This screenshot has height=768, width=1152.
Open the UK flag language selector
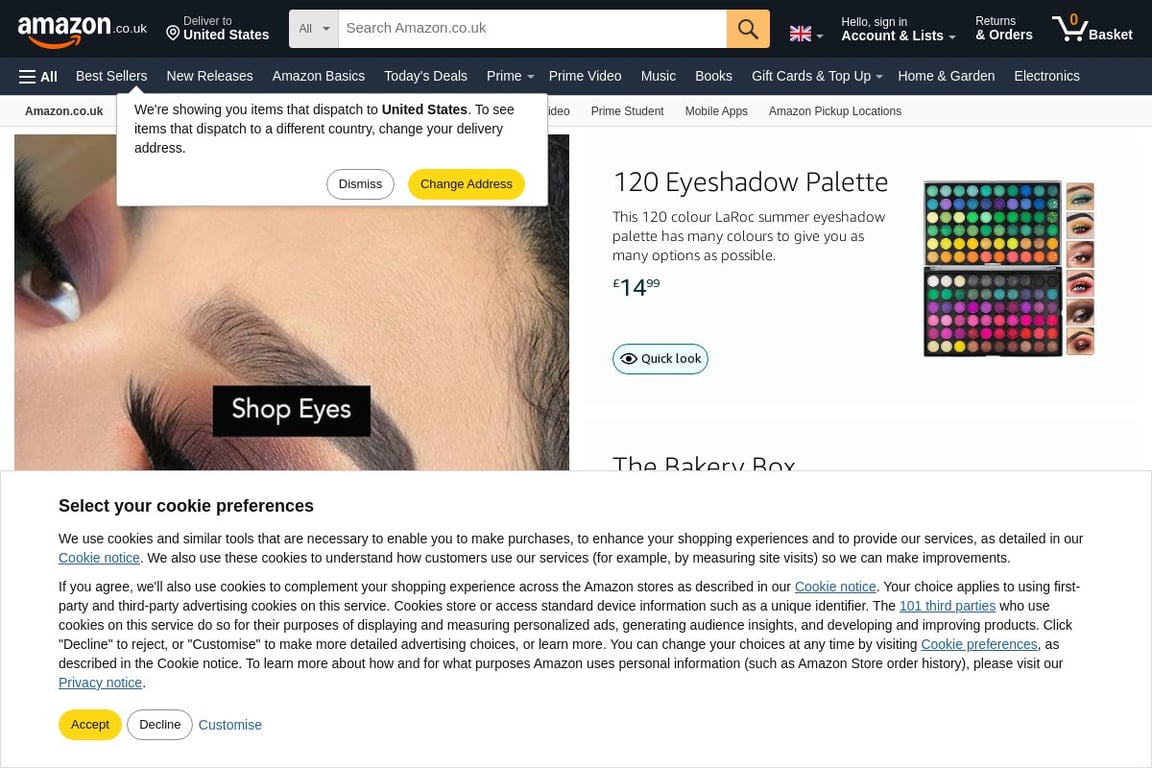pos(806,34)
